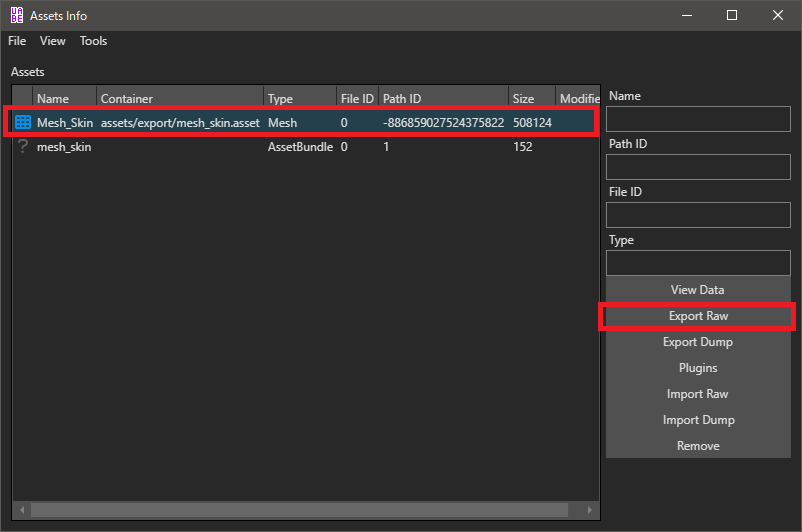This screenshot has height=532, width=802.
Task: Sort by the Type column header
Action: (x=300, y=98)
